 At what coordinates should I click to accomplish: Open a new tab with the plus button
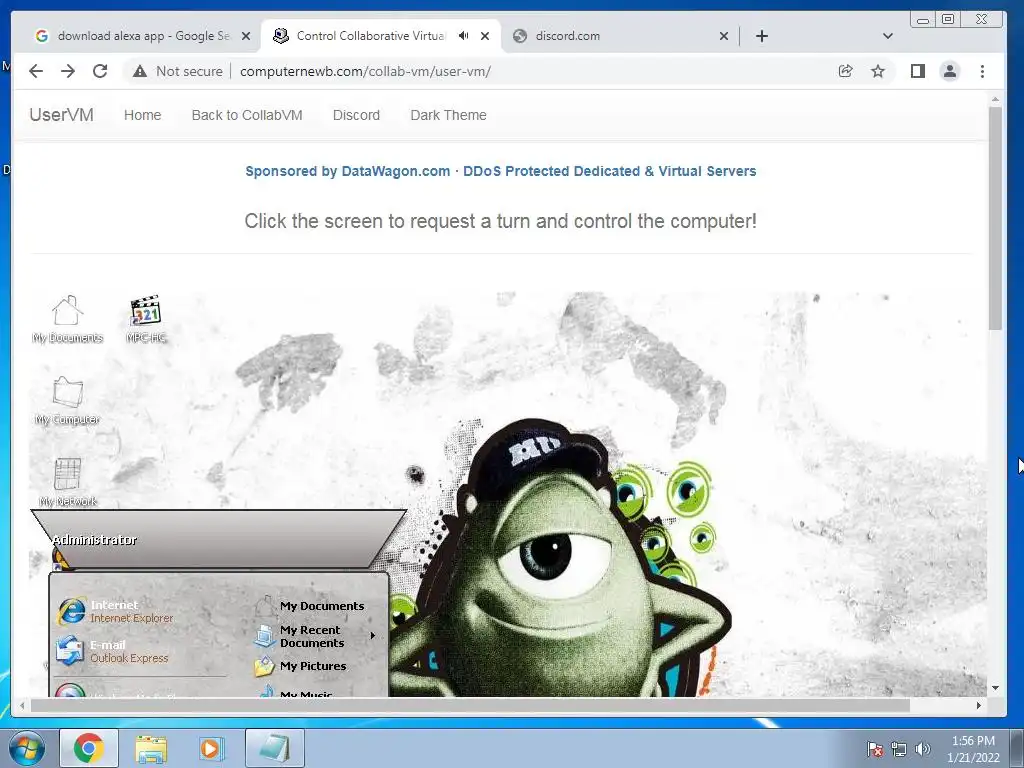[761, 36]
